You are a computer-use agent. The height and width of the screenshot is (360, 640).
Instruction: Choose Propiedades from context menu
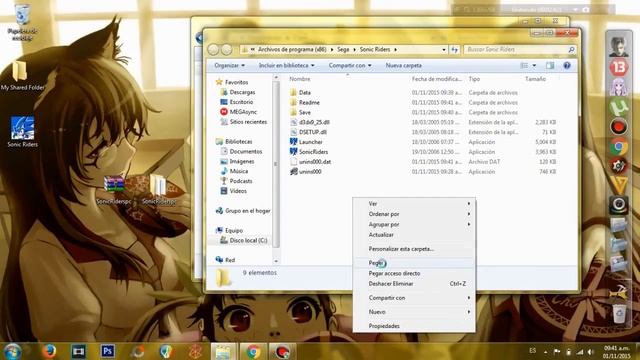pyautogui.click(x=414, y=326)
